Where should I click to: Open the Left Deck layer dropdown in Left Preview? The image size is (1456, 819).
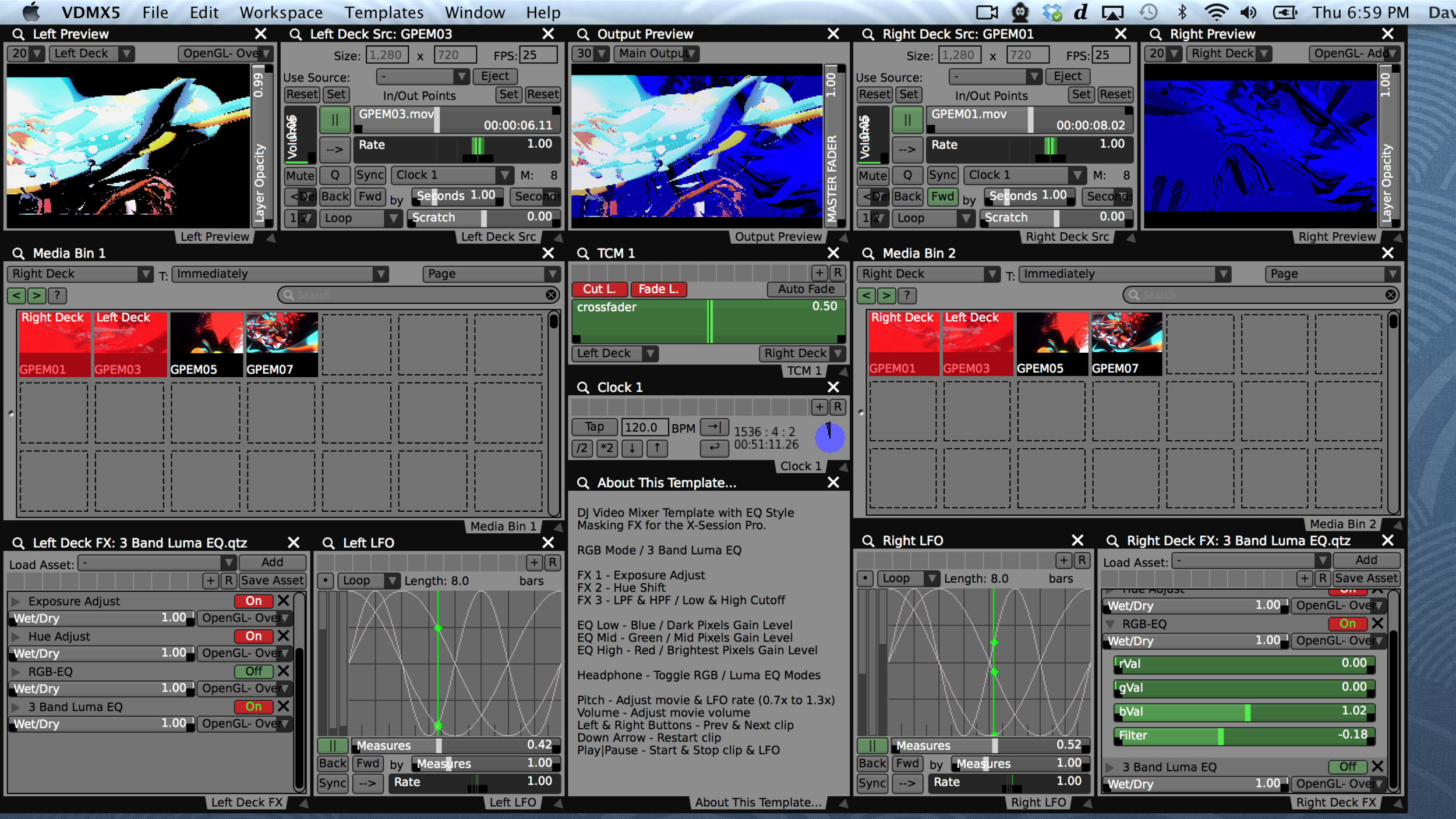(x=92, y=54)
